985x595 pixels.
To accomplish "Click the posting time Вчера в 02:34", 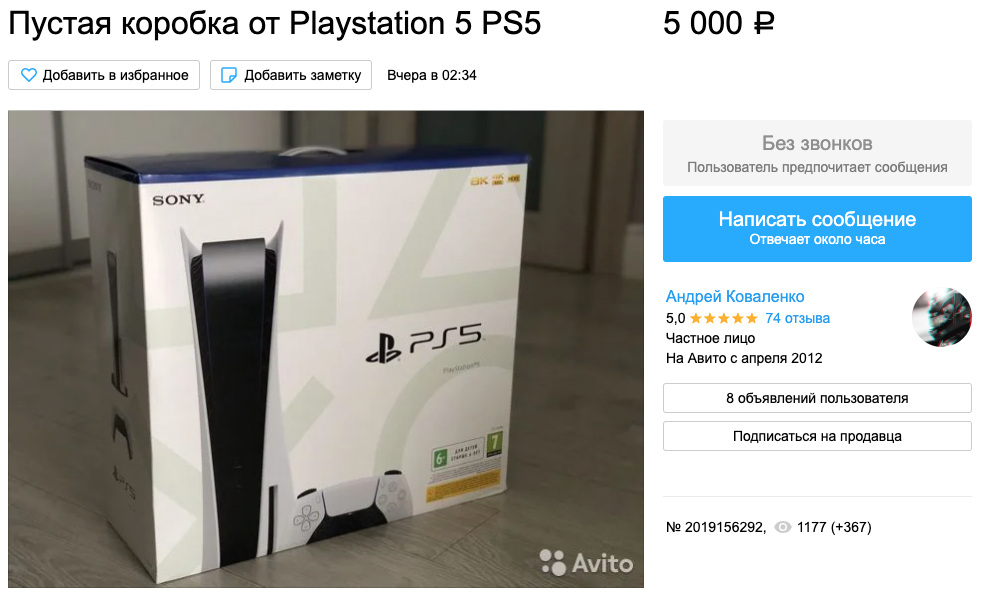I will pyautogui.click(x=432, y=75).
